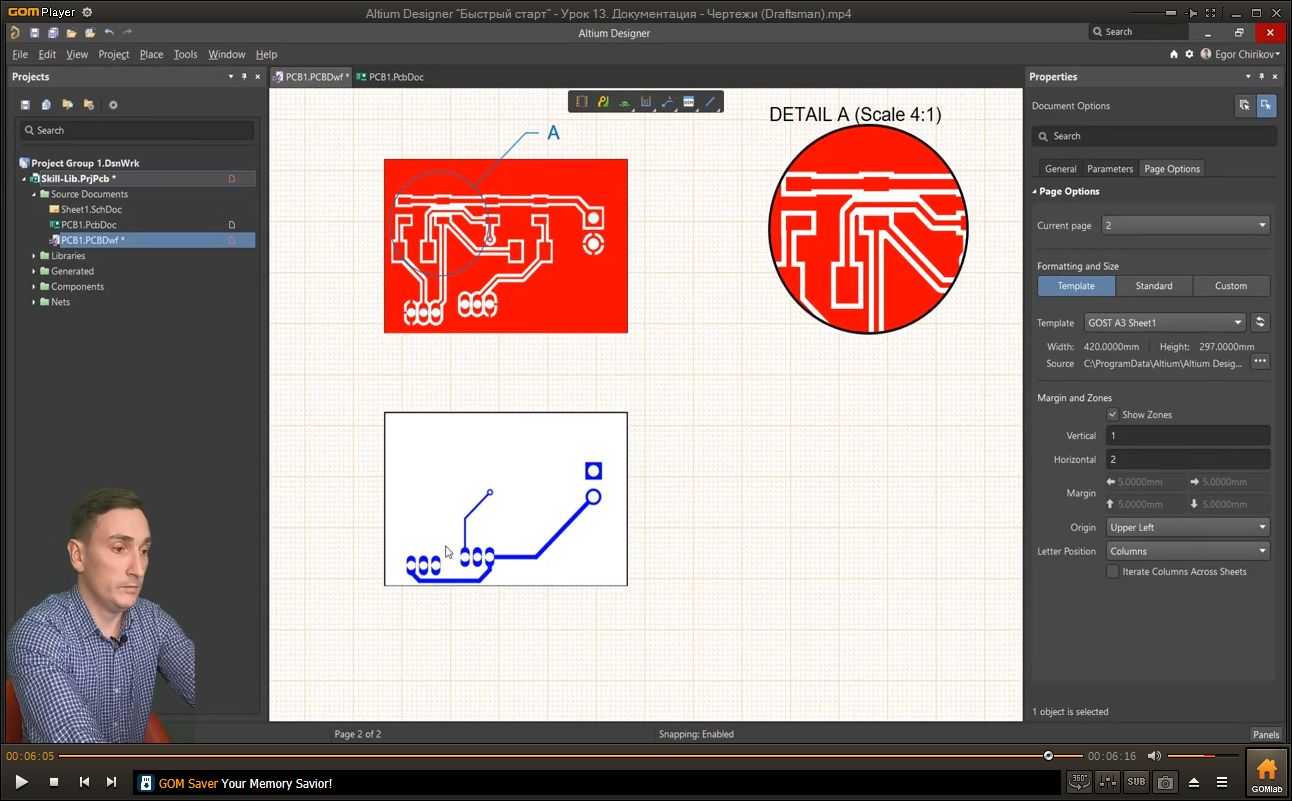Select the line drawing tool in active bar
This screenshot has width=1292, height=801.
point(710,102)
